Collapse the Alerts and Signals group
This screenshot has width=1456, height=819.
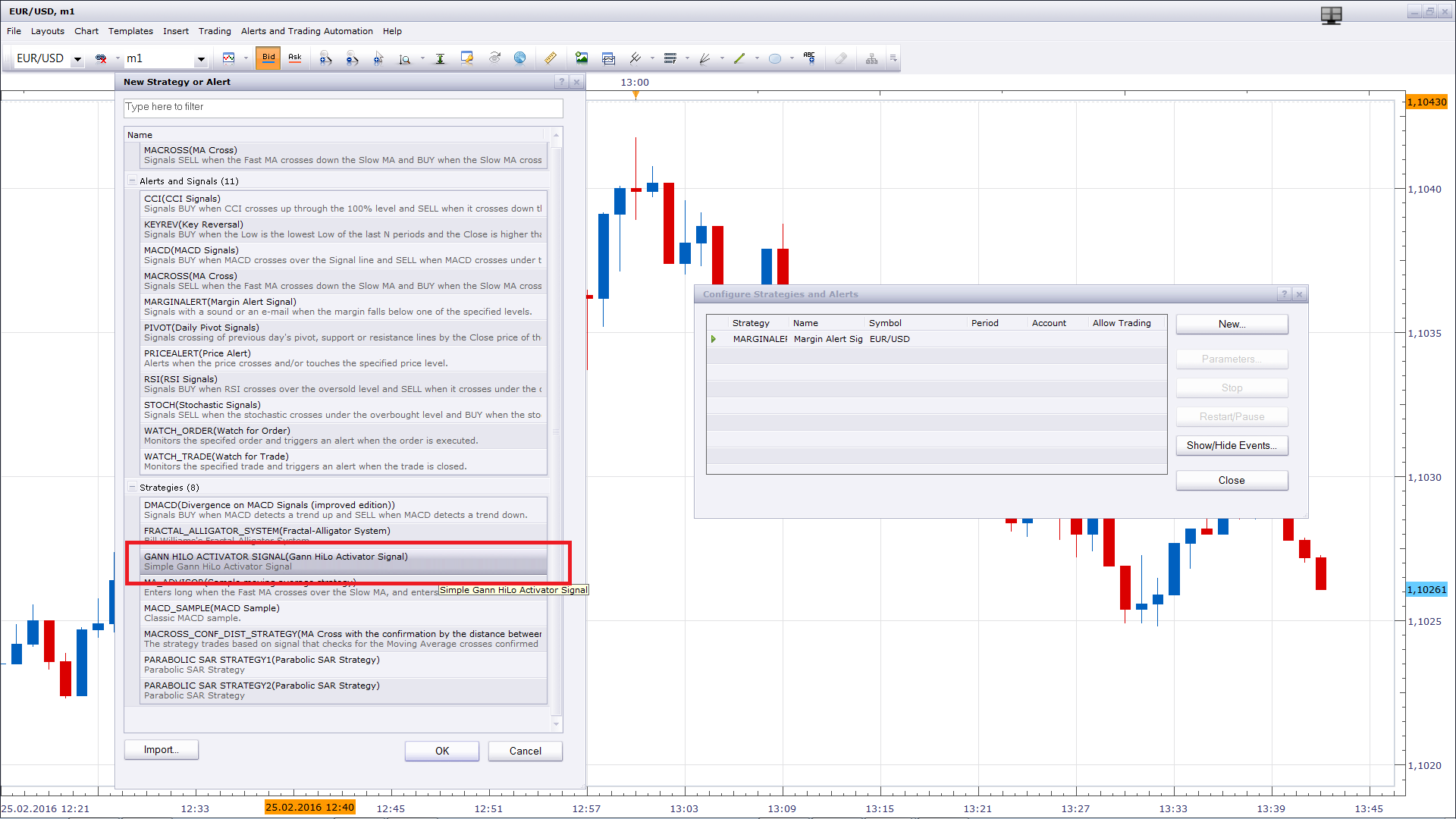(132, 181)
